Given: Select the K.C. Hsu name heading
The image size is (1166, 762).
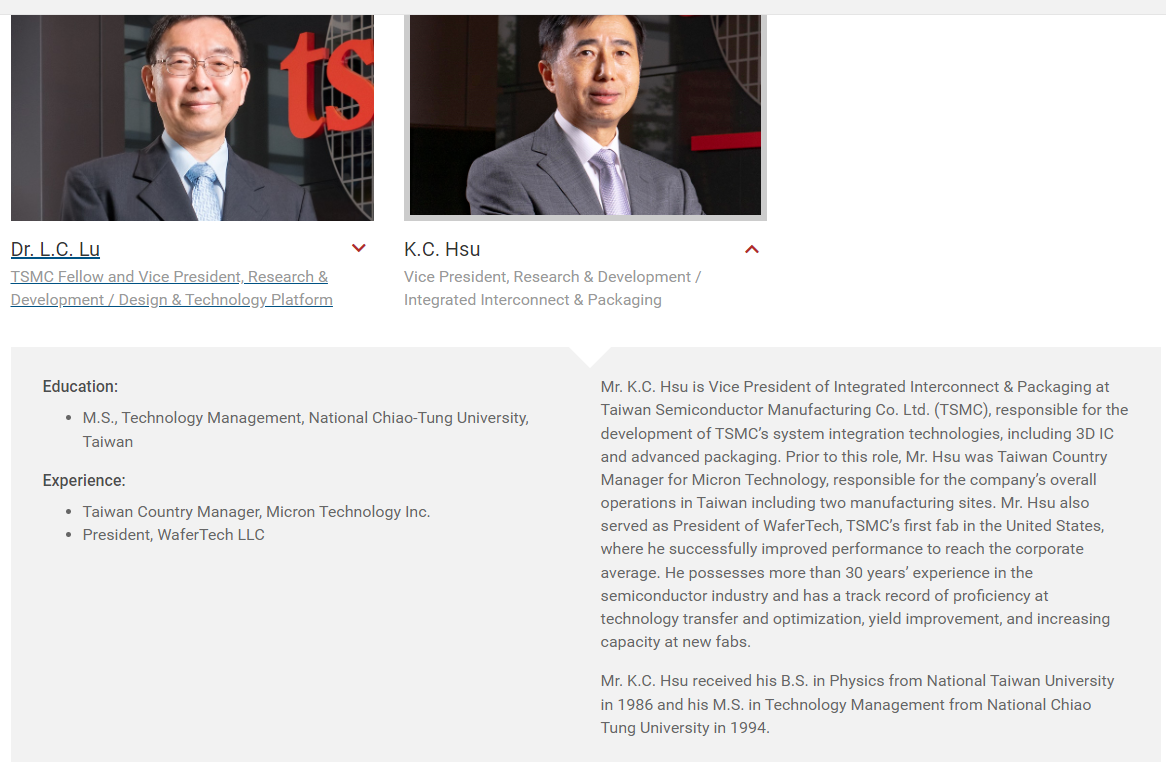Looking at the screenshot, I should point(442,249).
